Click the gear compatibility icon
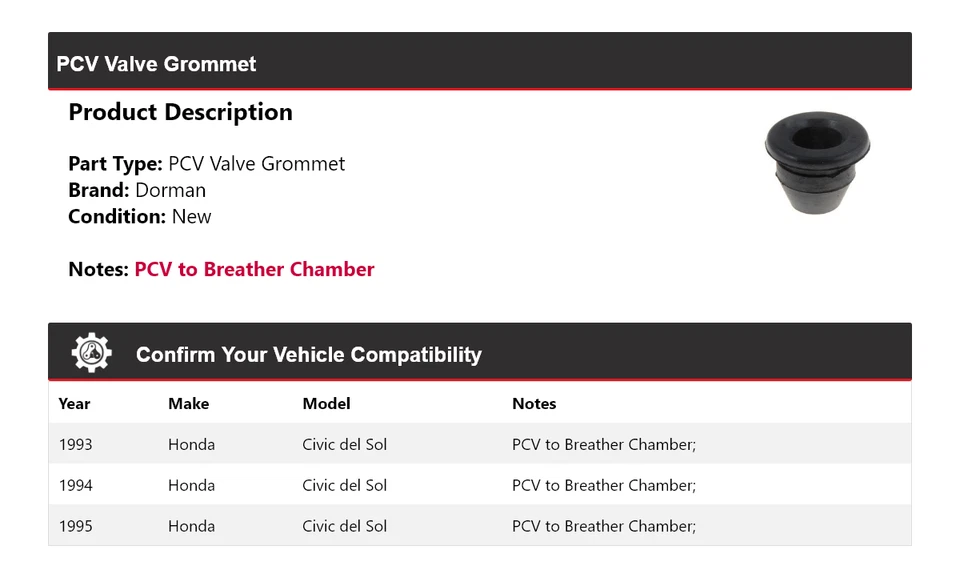The height and width of the screenshot is (578, 960). coord(92,353)
